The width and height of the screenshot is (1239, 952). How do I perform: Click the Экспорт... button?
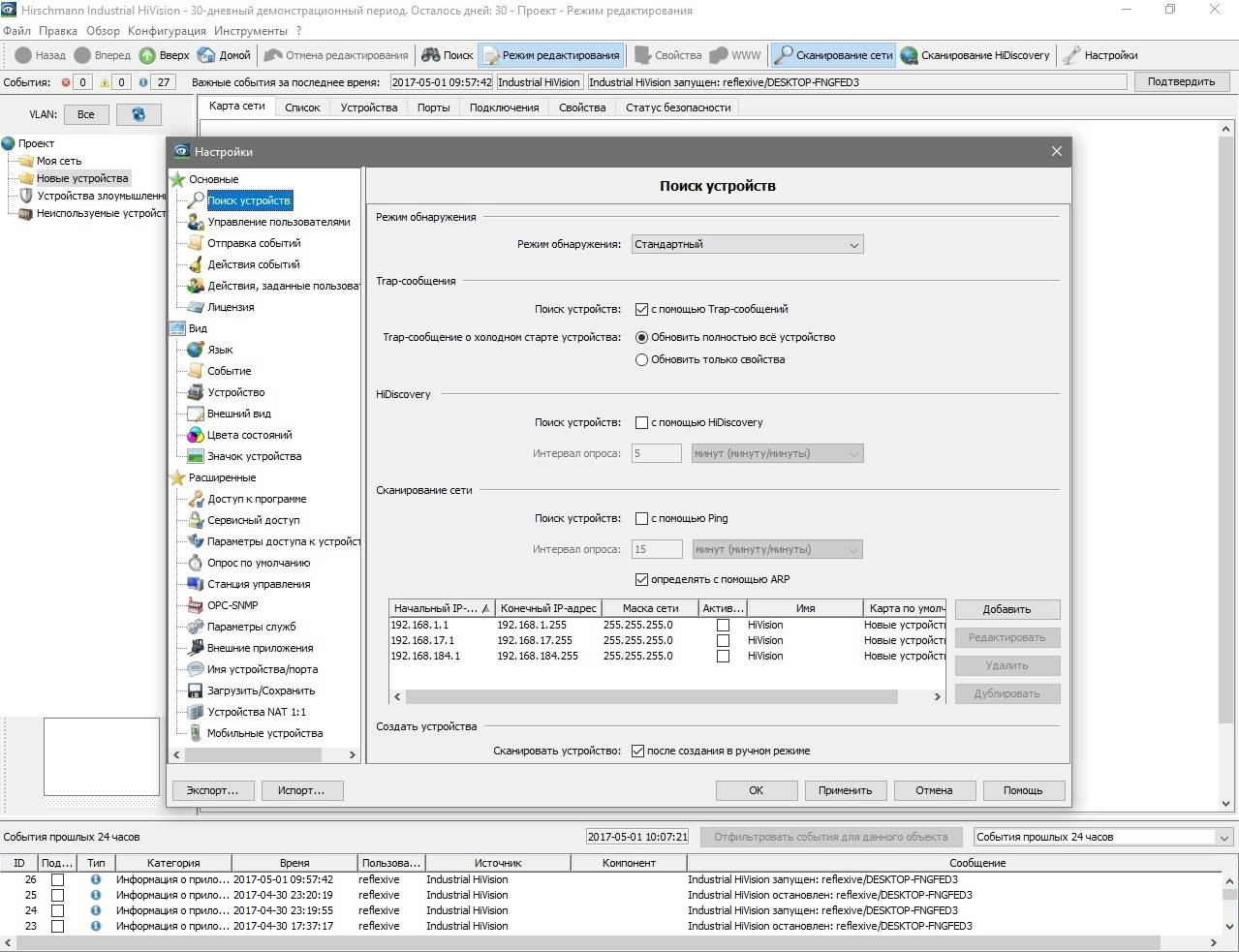pyautogui.click(x=212, y=790)
